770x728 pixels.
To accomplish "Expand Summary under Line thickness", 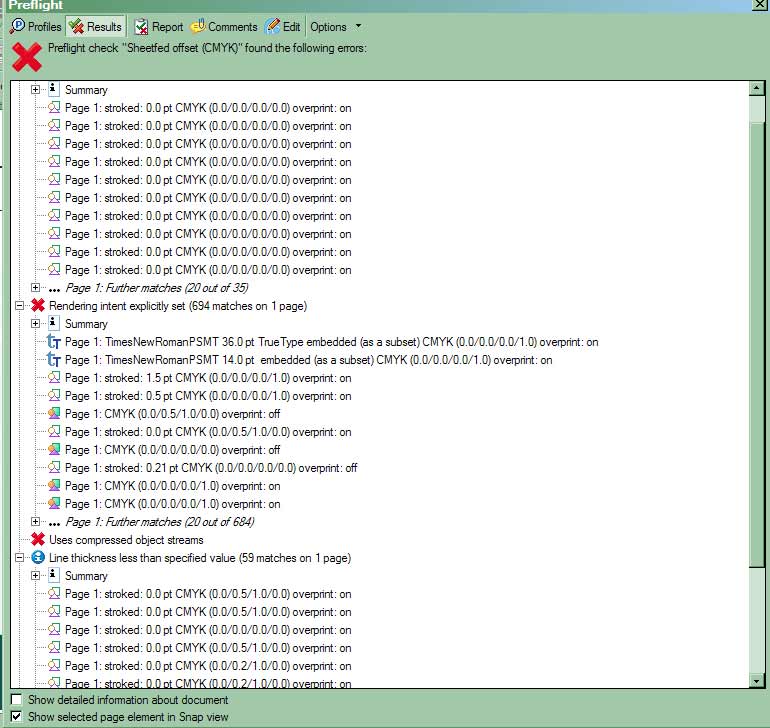I will pos(35,575).
